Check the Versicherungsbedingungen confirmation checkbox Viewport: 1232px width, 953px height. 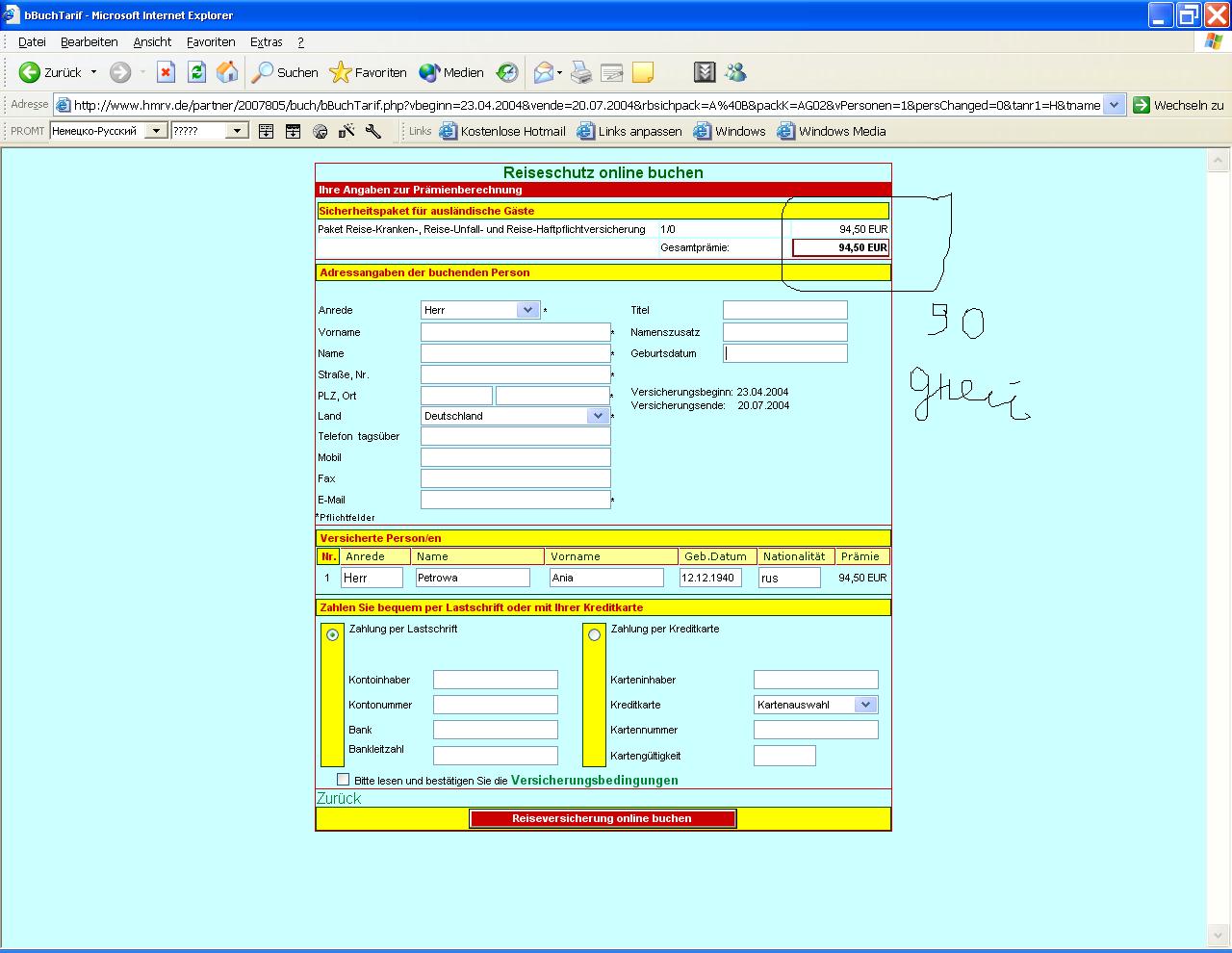[344, 780]
